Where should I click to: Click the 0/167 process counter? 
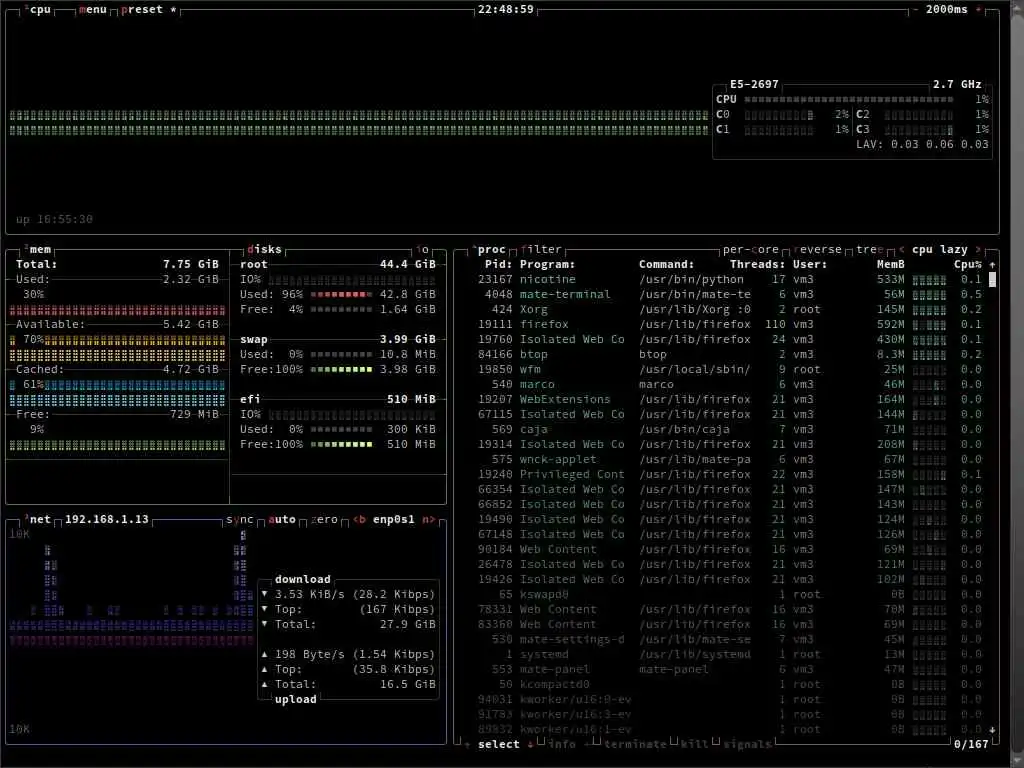pos(971,744)
